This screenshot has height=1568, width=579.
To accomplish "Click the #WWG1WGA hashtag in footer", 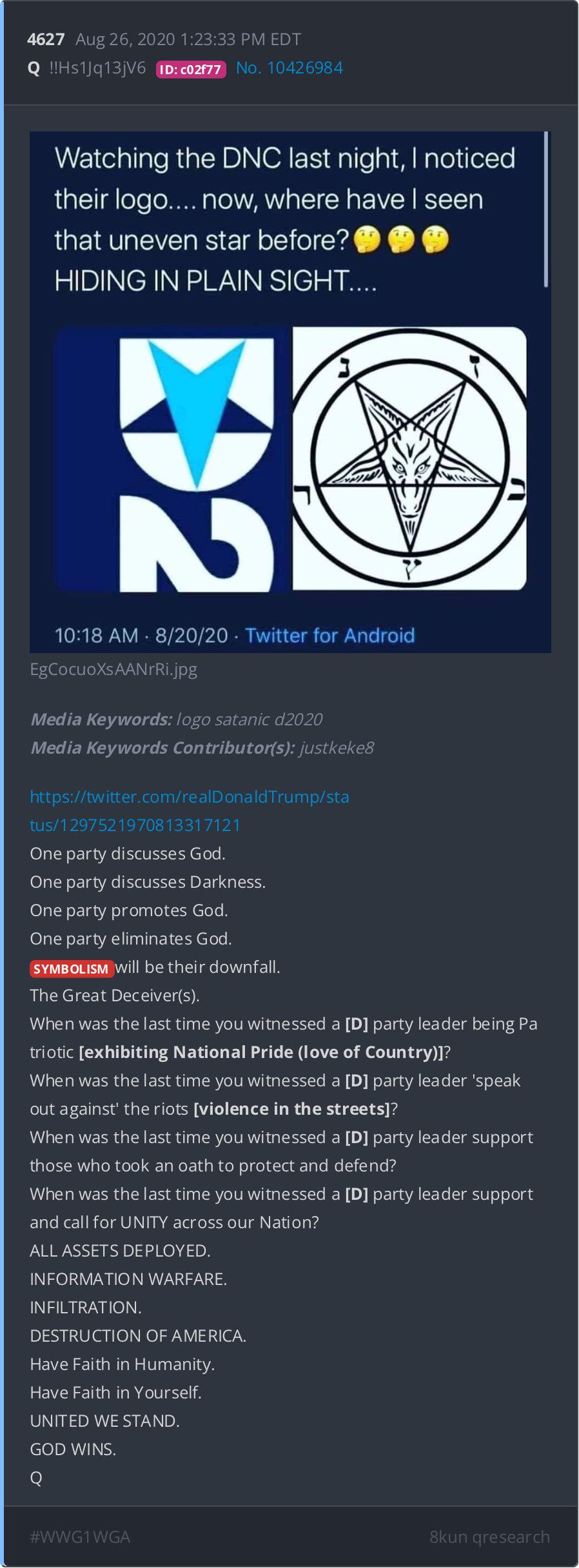I will (x=80, y=1537).
